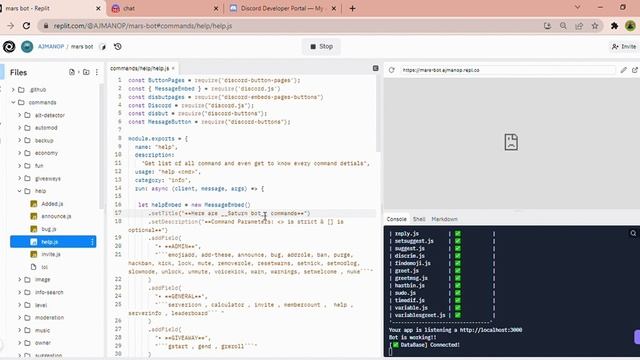Open the Markdown tab

[x=444, y=219]
